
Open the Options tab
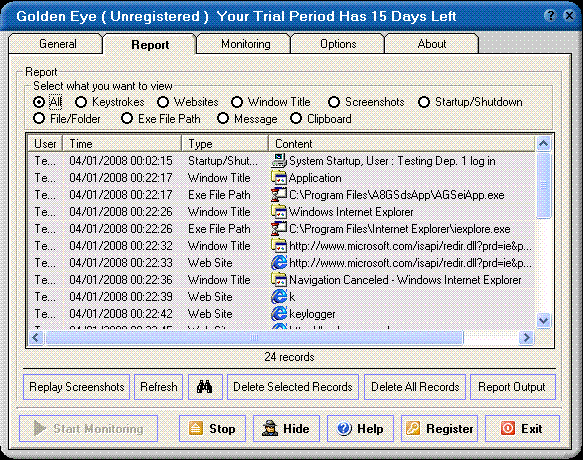click(x=338, y=44)
